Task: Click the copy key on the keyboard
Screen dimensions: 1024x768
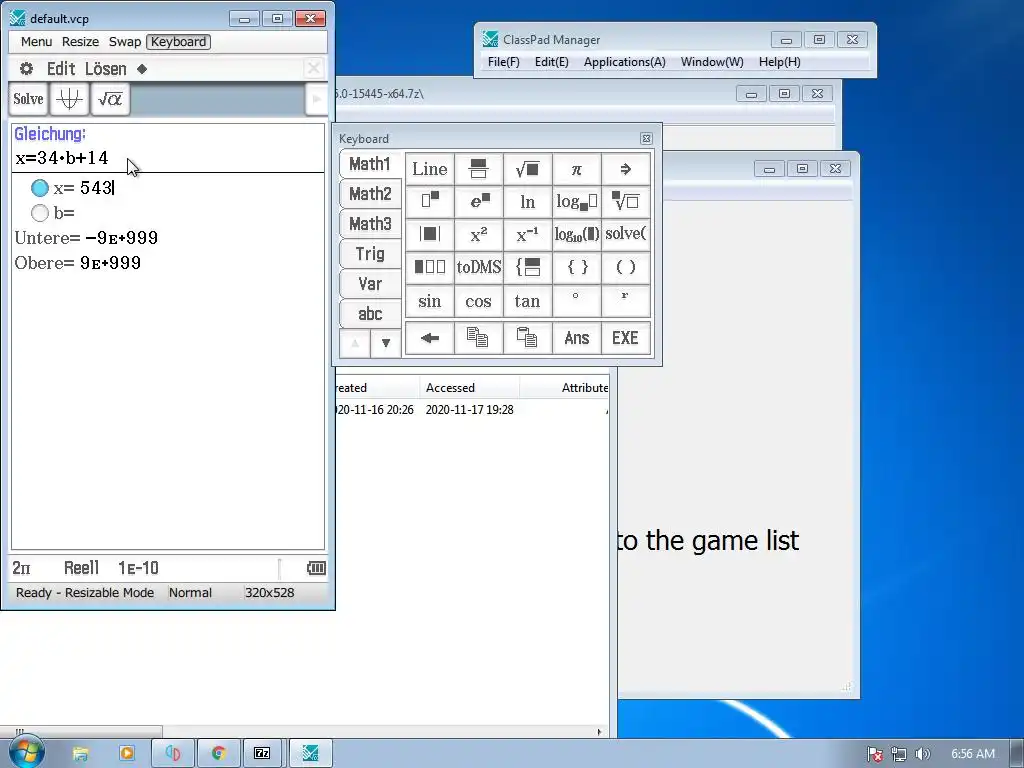Action: pyautogui.click(x=479, y=338)
